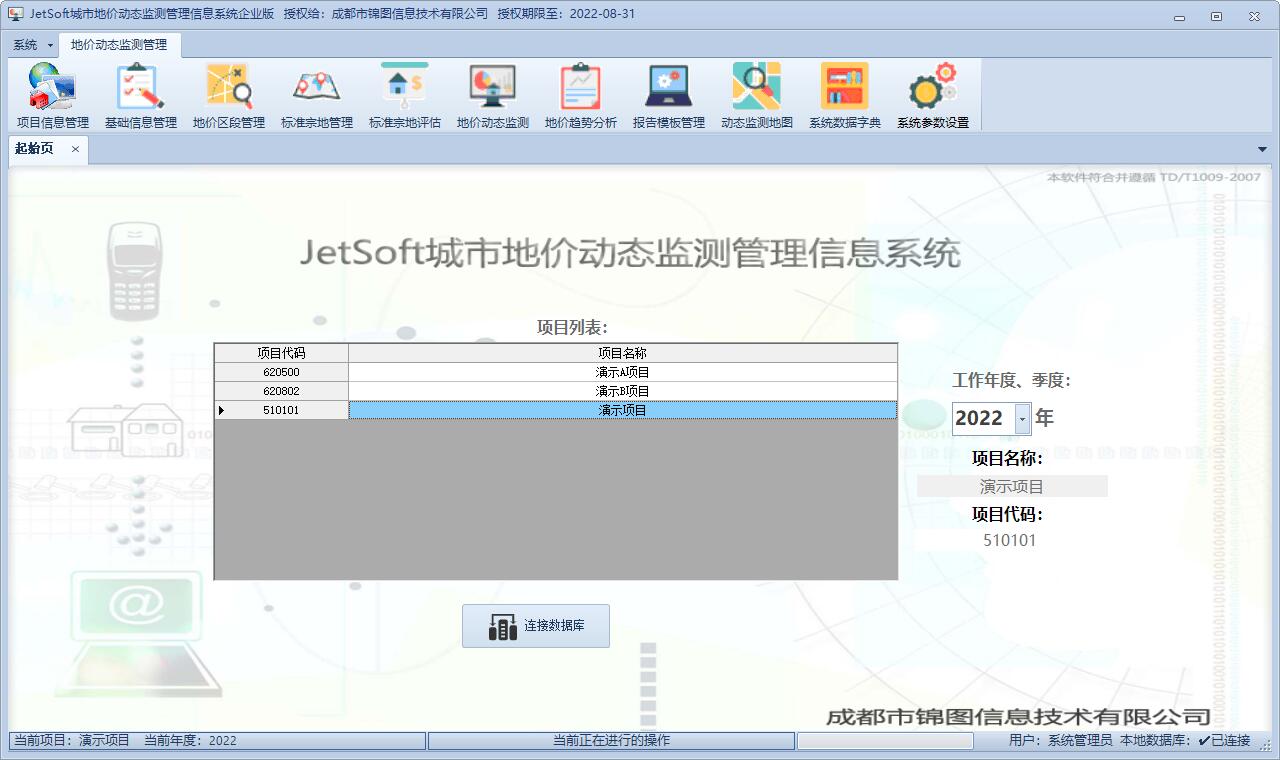The height and width of the screenshot is (760, 1280).
Task: Open 系统参数设置 gears icon
Action: pos(932,96)
